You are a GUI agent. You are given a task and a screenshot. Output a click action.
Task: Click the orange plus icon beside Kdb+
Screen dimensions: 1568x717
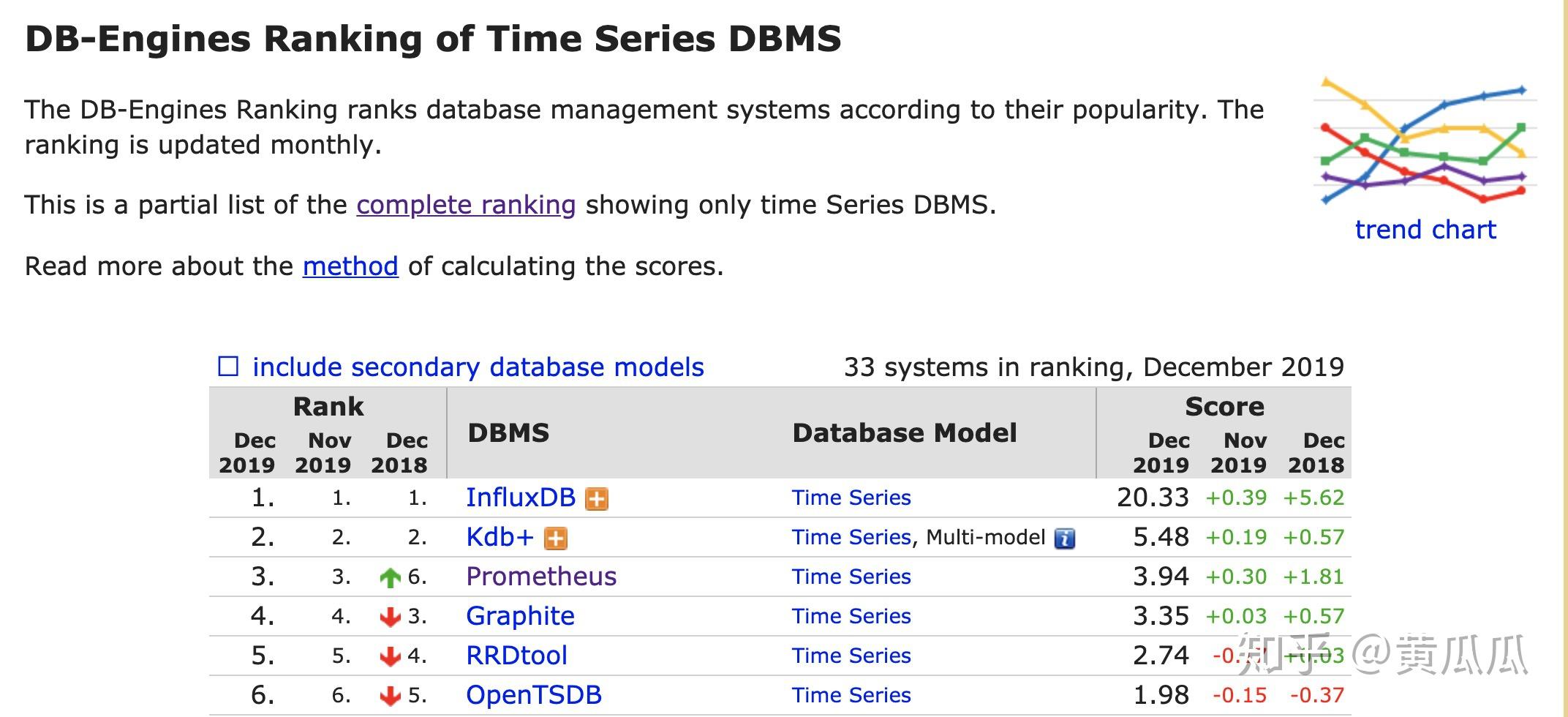[x=556, y=538]
